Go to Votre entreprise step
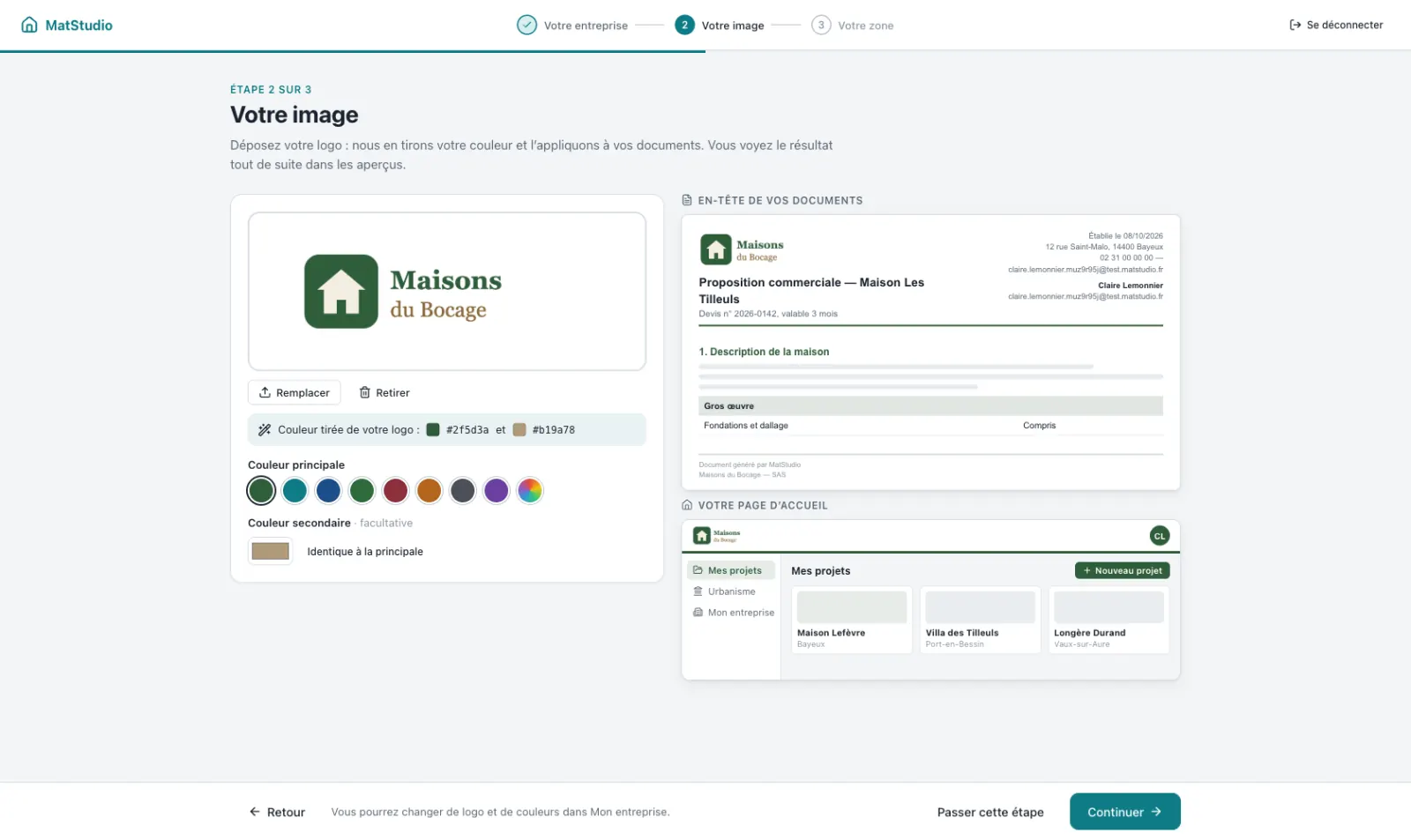Viewport: 1411px width, 840px height. click(572, 25)
